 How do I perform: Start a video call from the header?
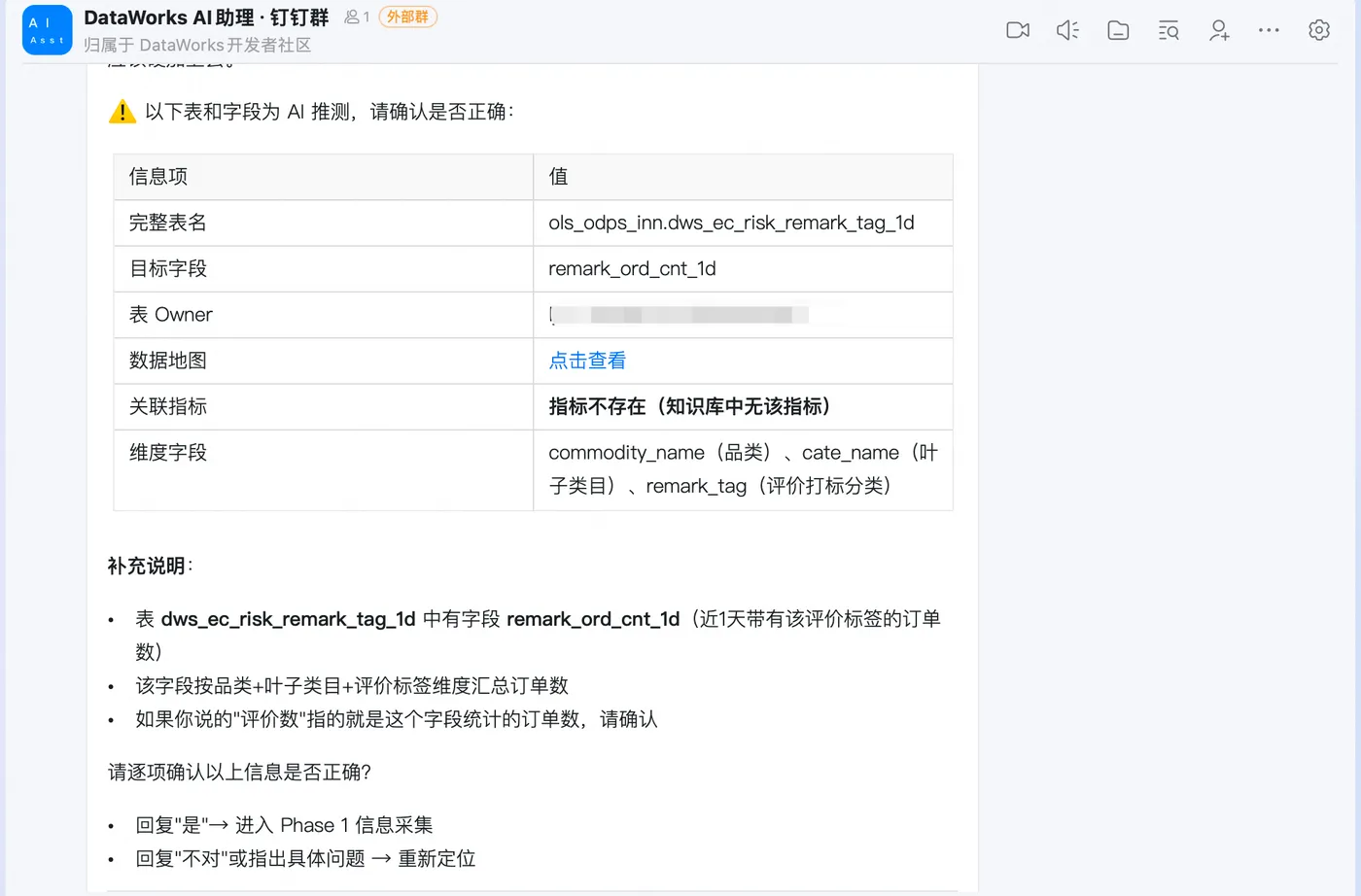click(x=1018, y=30)
